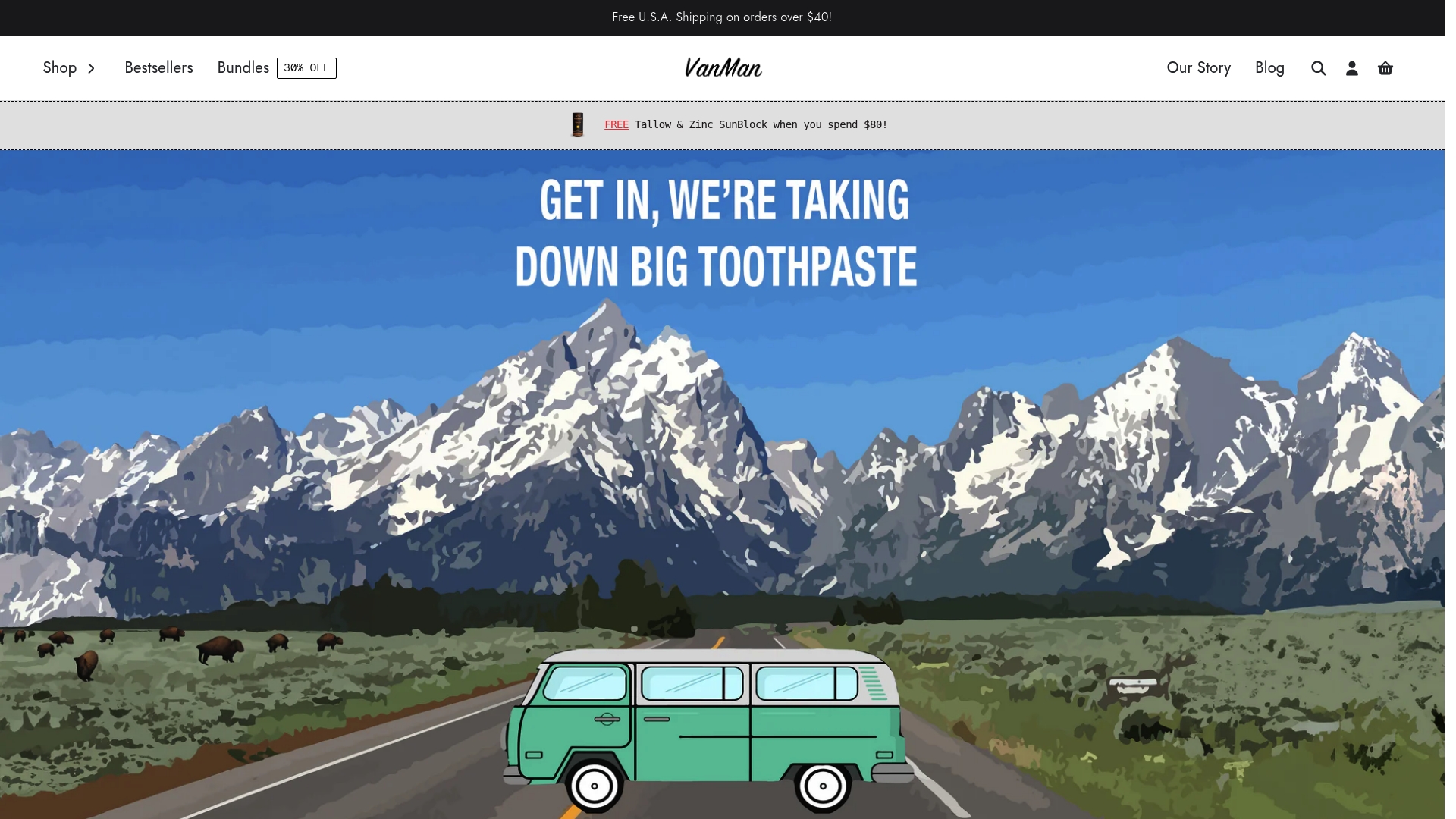The height and width of the screenshot is (819, 1456).
Task: Open the account profile icon
Action: [1351, 68]
